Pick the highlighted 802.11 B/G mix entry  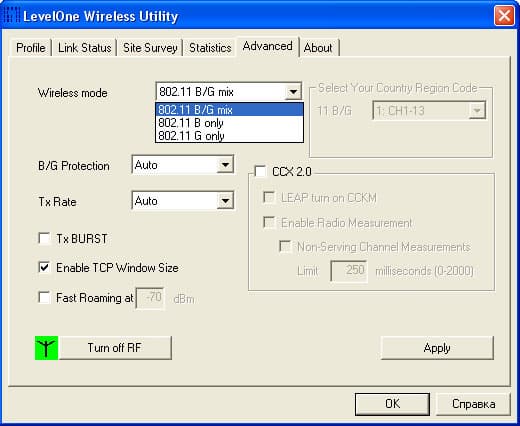[x=229, y=110]
